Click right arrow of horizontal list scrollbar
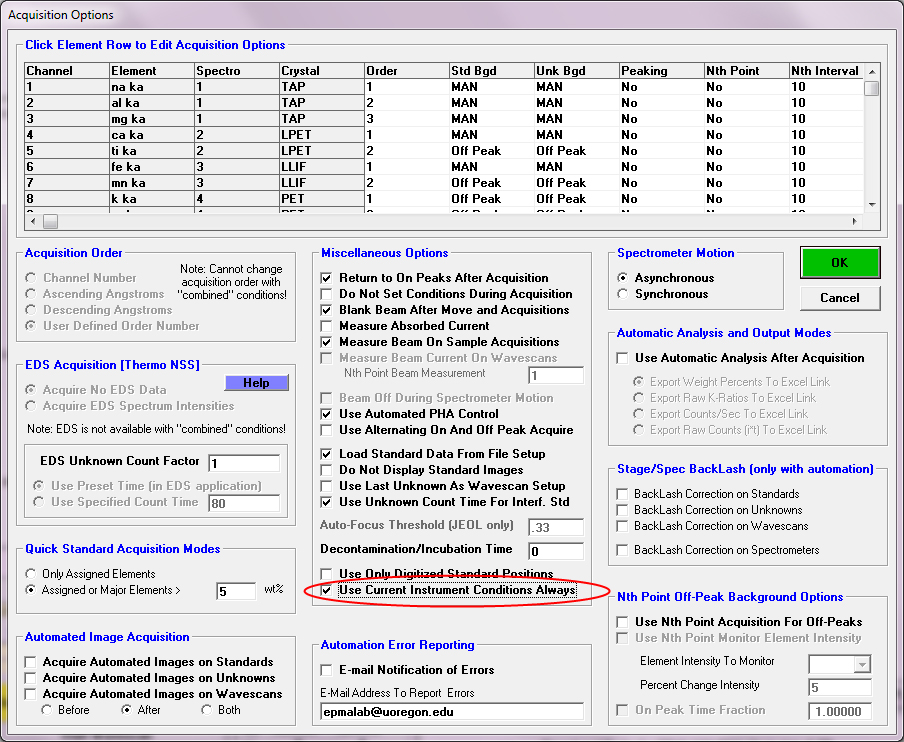 (854, 221)
